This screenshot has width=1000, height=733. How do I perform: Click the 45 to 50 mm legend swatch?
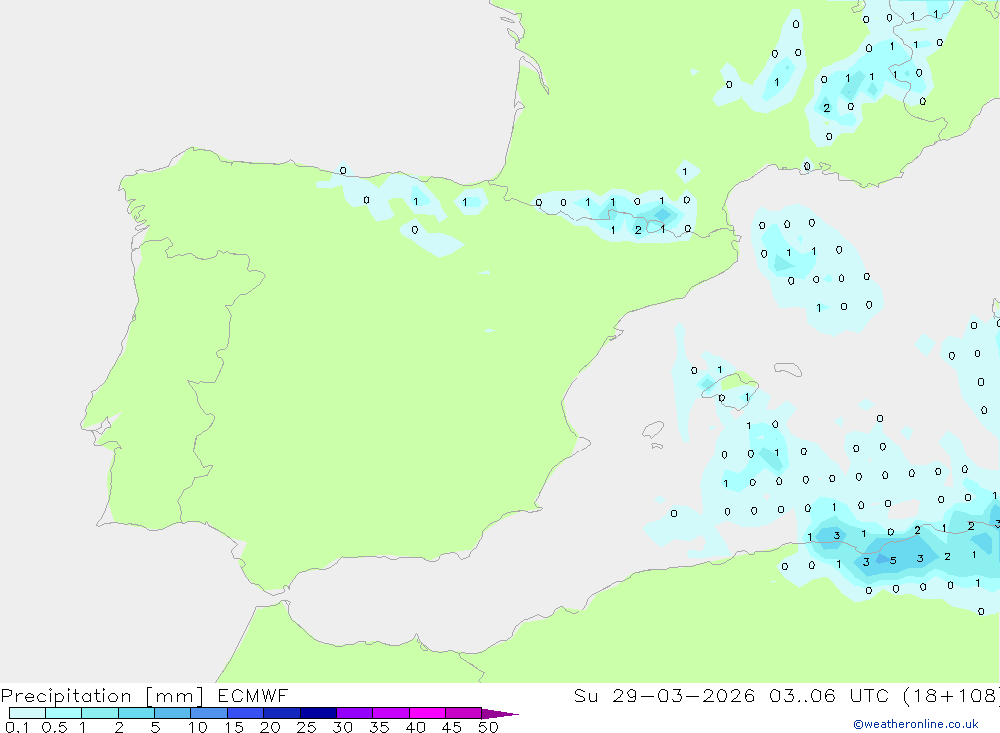click(463, 713)
